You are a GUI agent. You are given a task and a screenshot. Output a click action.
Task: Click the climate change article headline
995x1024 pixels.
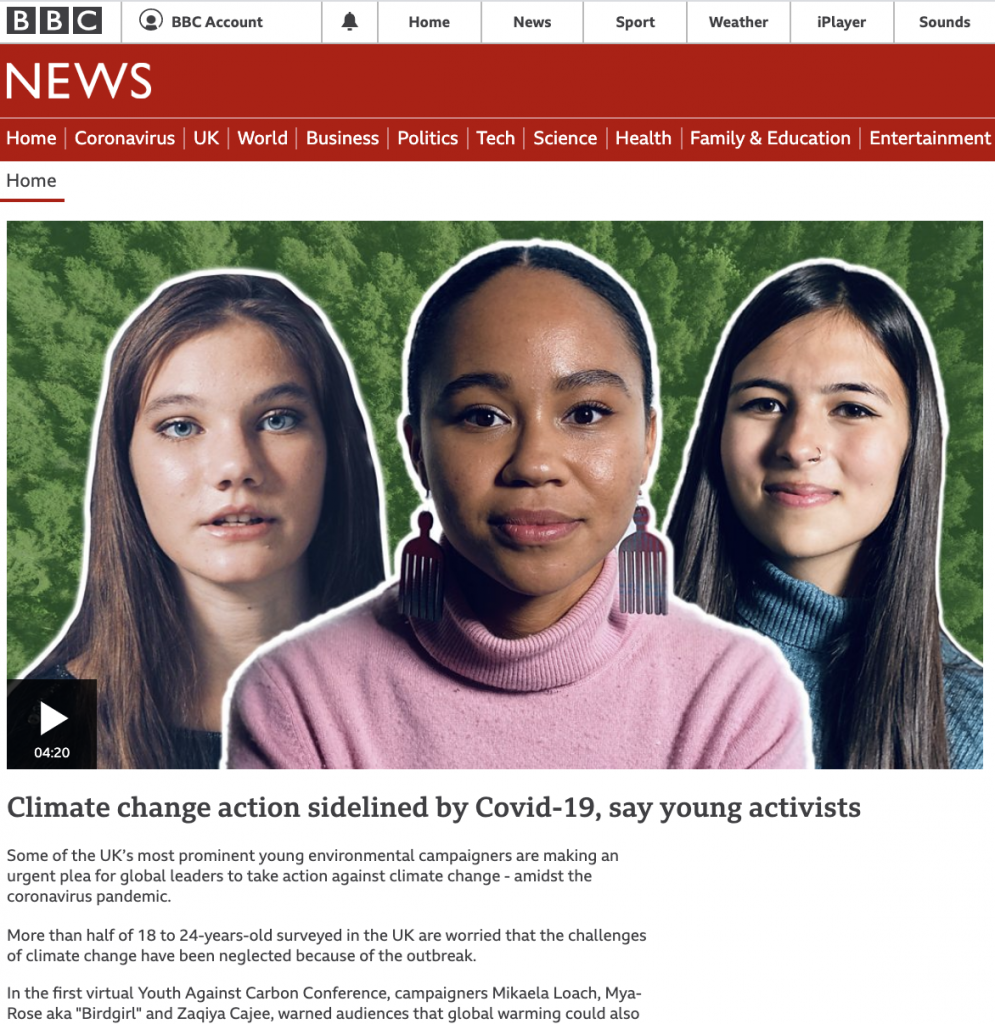(x=434, y=808)
